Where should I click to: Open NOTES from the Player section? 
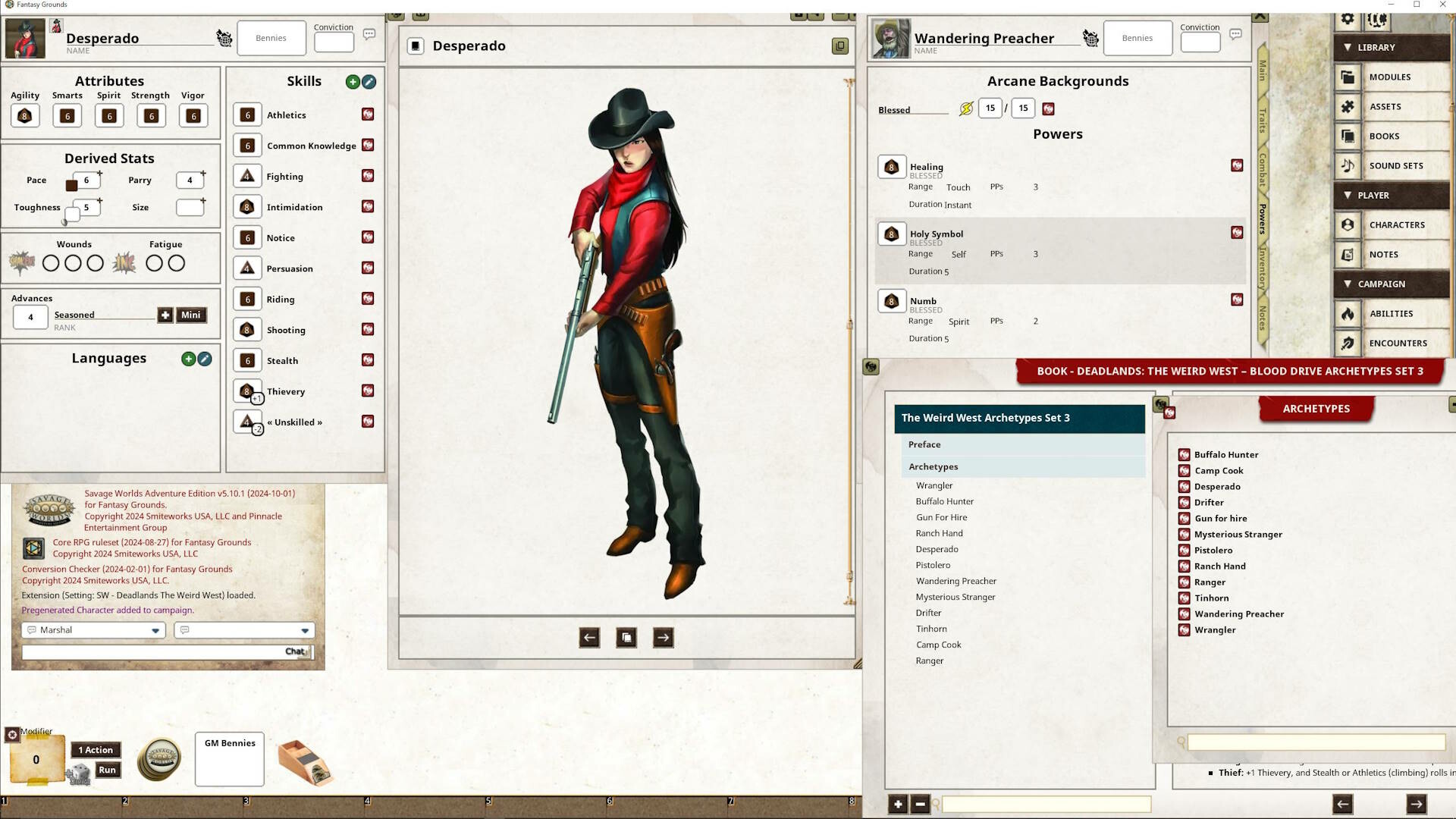(x=1383, y=254)
